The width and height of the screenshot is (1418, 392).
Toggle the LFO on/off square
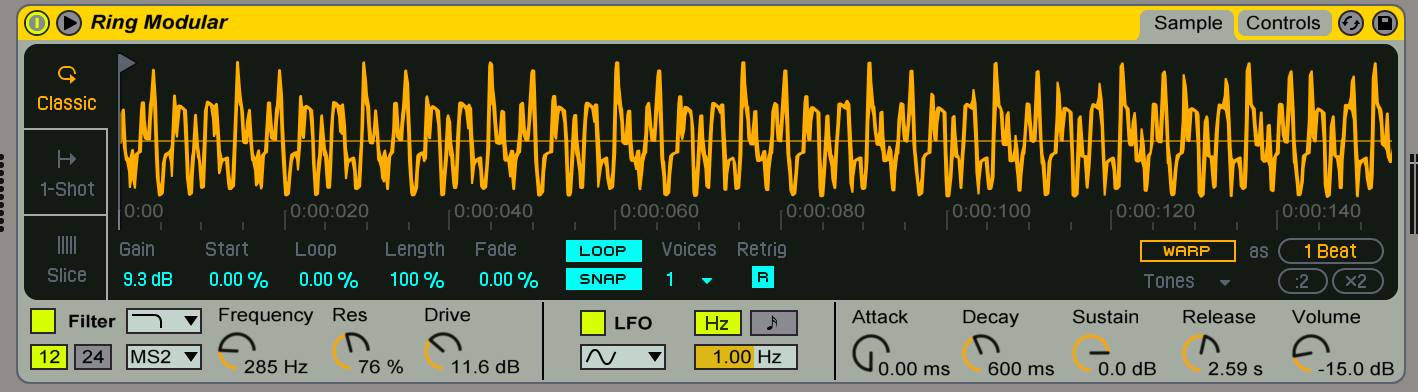pos(593,323)
